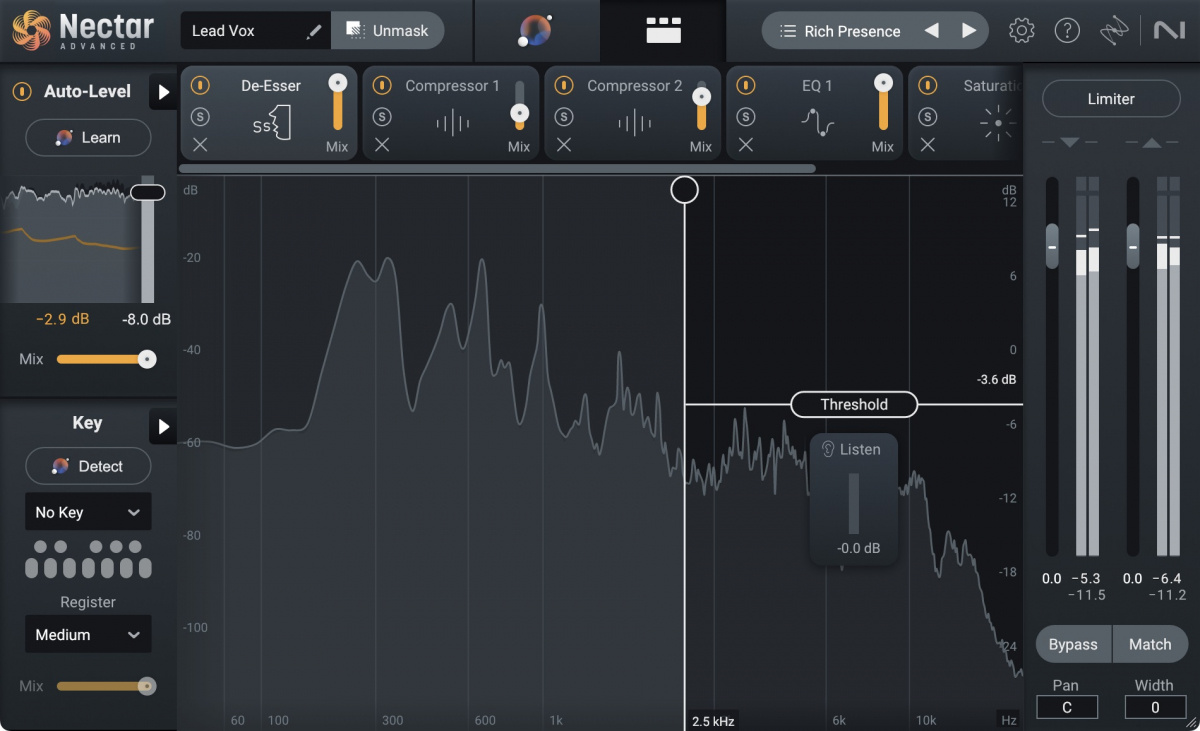Click the Match button in the Limiter panel
Viewport: 1200px width, 731px height.
pos(1150,644)
